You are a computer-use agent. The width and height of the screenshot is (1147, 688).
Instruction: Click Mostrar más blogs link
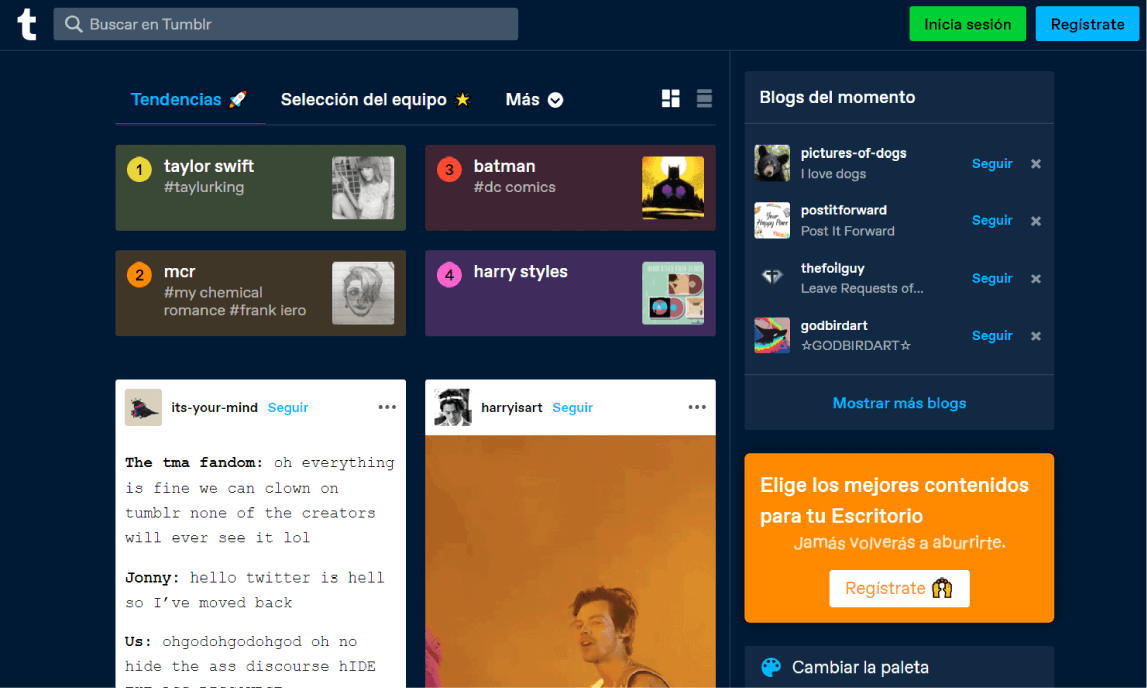[899, 403]
